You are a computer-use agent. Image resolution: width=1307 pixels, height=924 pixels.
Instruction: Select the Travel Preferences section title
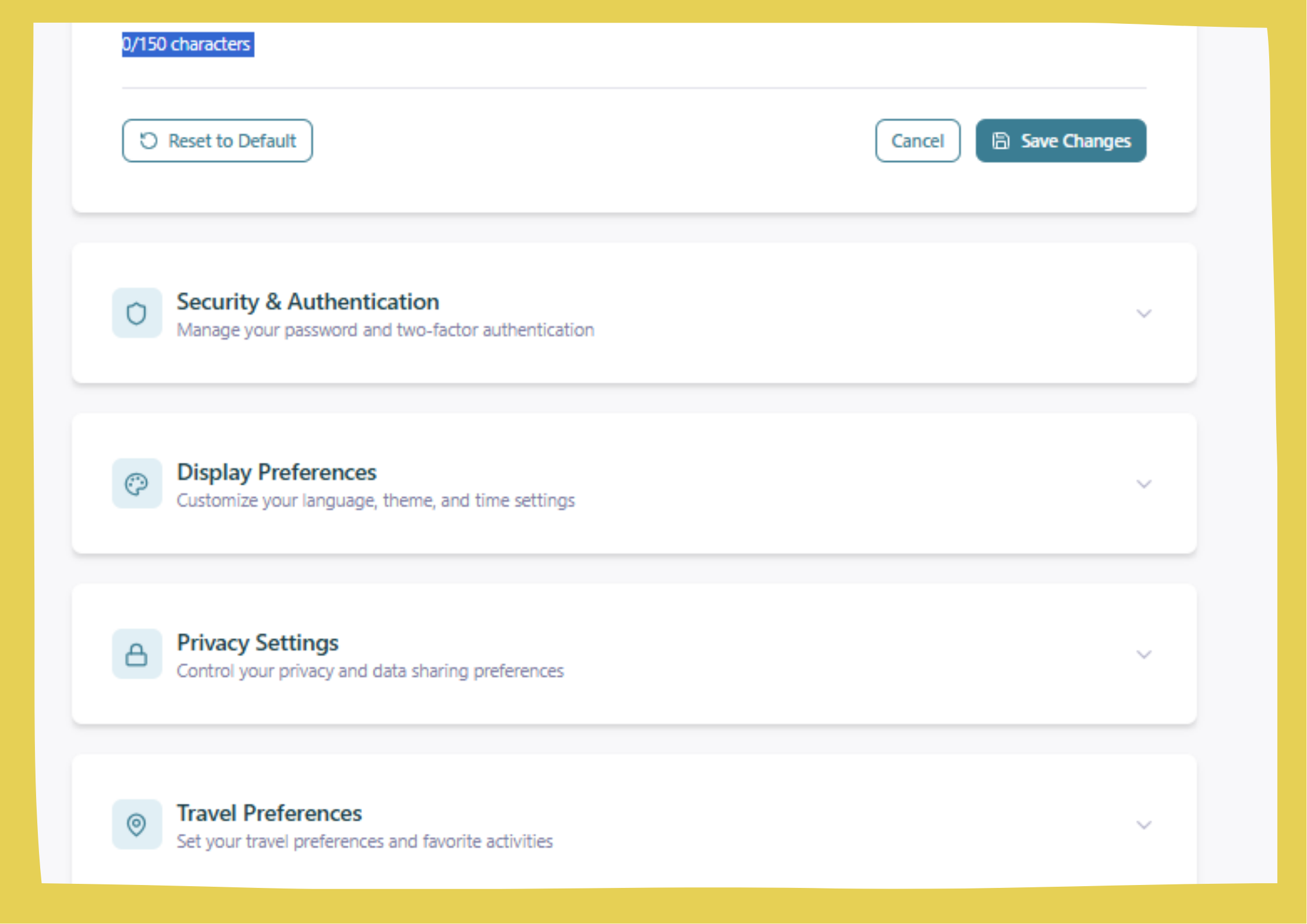coord(269,813)
